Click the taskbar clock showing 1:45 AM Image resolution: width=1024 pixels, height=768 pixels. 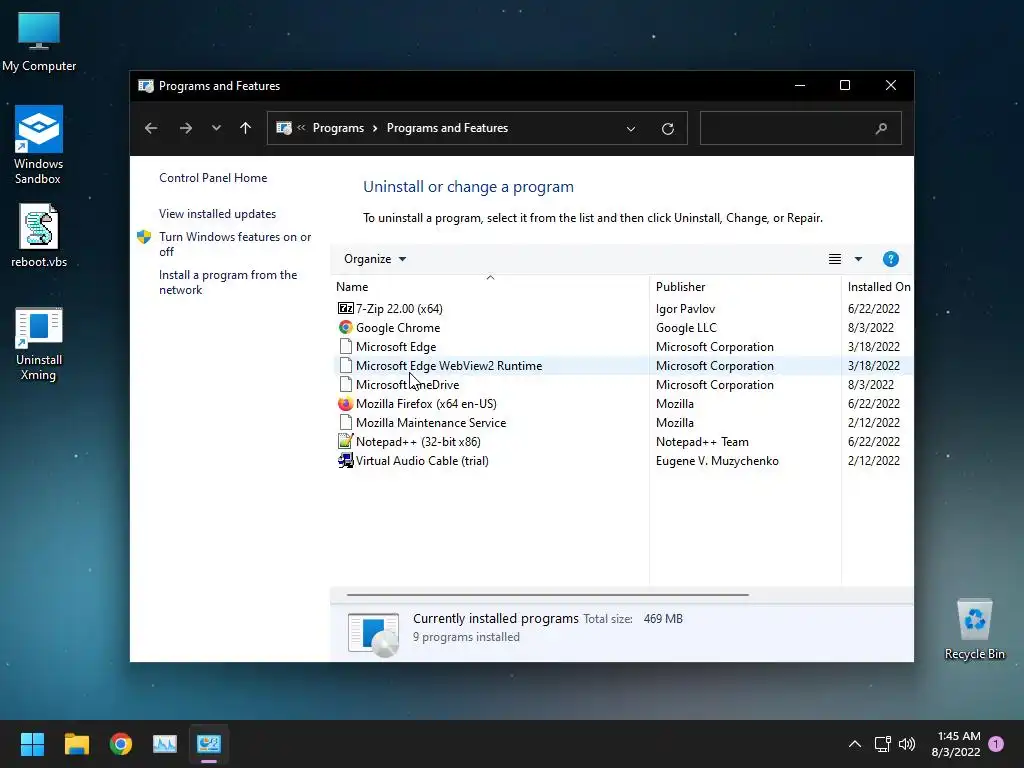click(x=956, y=744)
